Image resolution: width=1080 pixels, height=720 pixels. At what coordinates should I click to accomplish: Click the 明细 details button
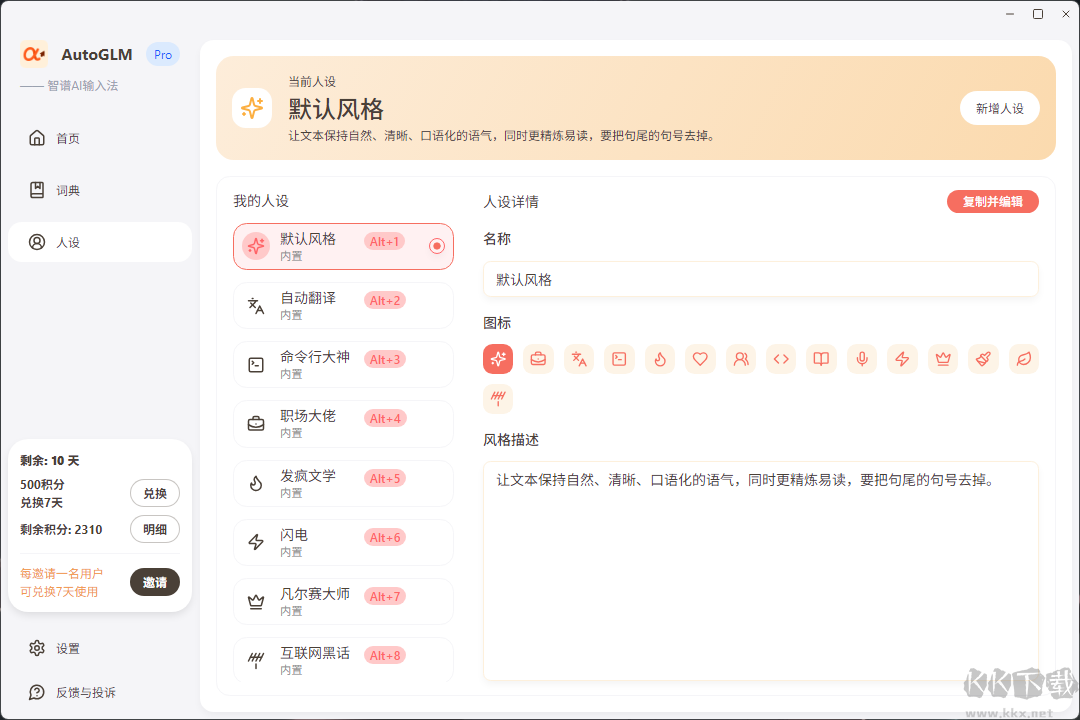point(155,529)
